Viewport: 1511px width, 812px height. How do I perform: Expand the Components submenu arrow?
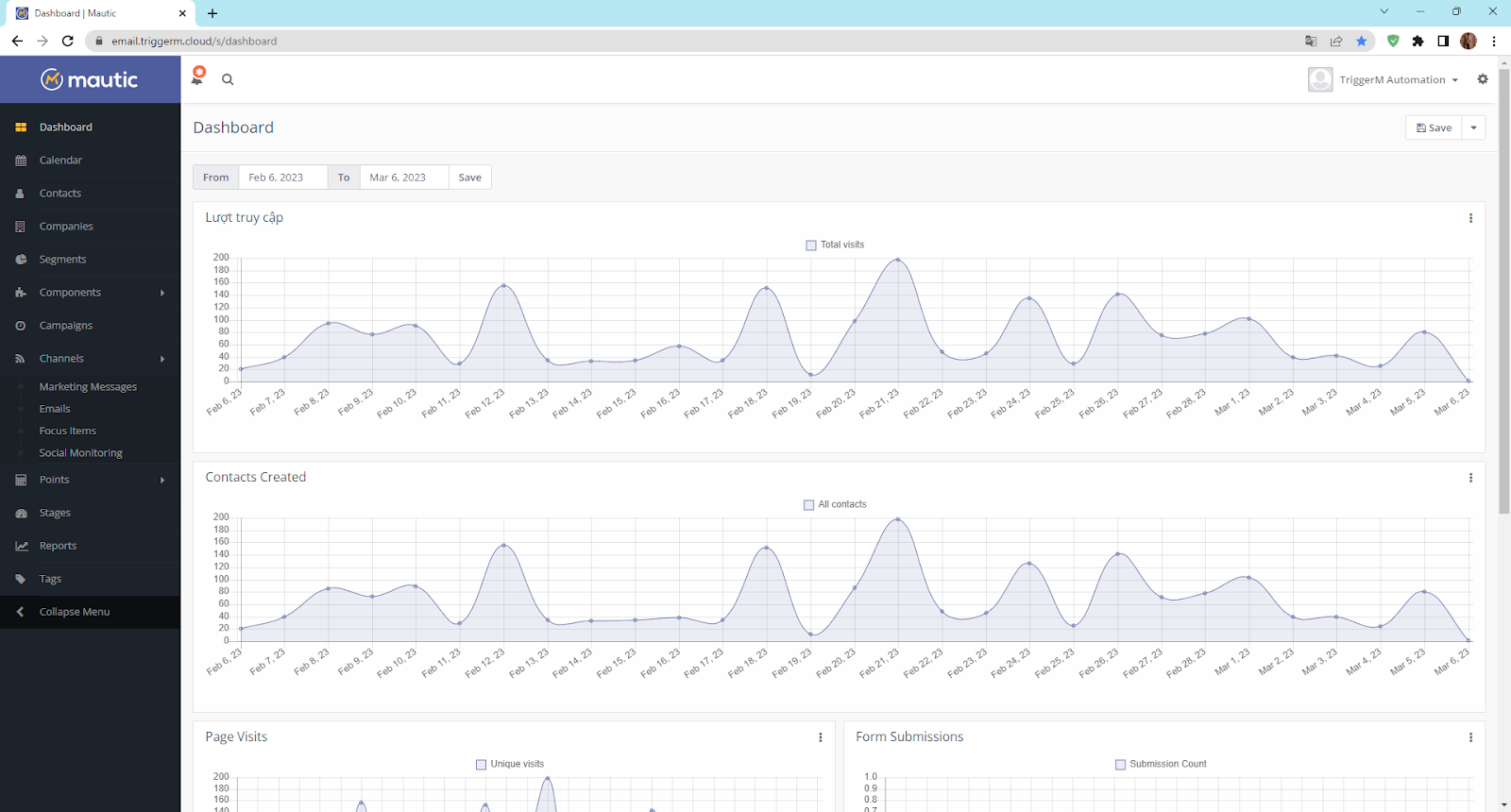[162, 293]
